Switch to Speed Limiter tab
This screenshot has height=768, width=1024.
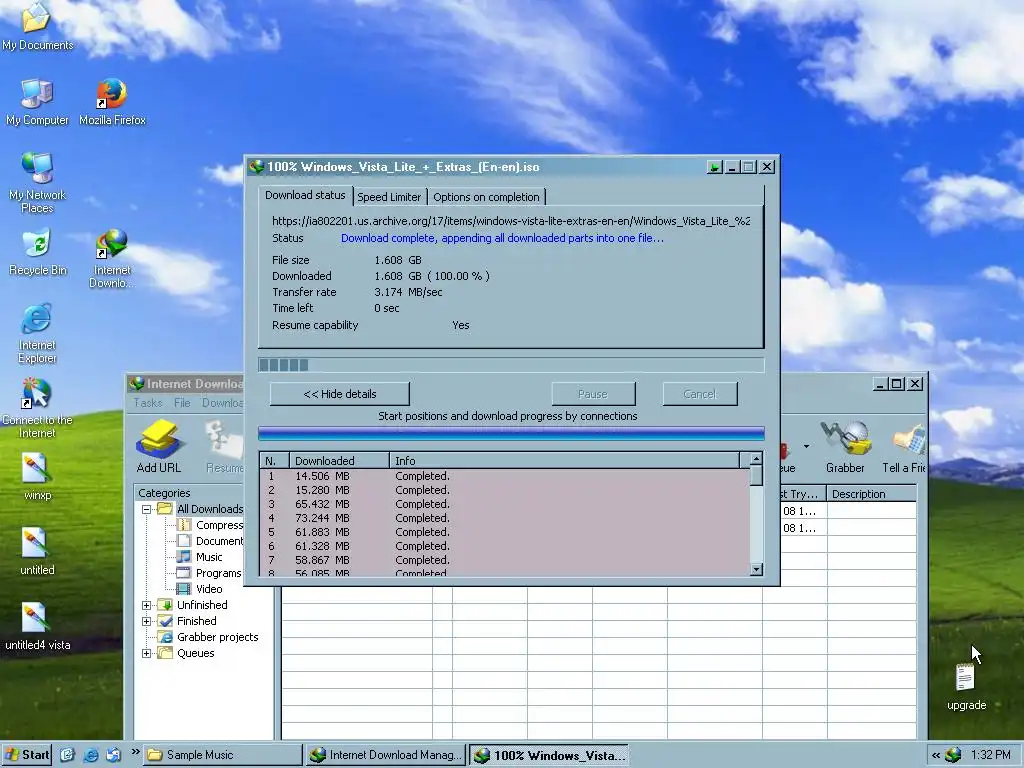pos(389,197)
